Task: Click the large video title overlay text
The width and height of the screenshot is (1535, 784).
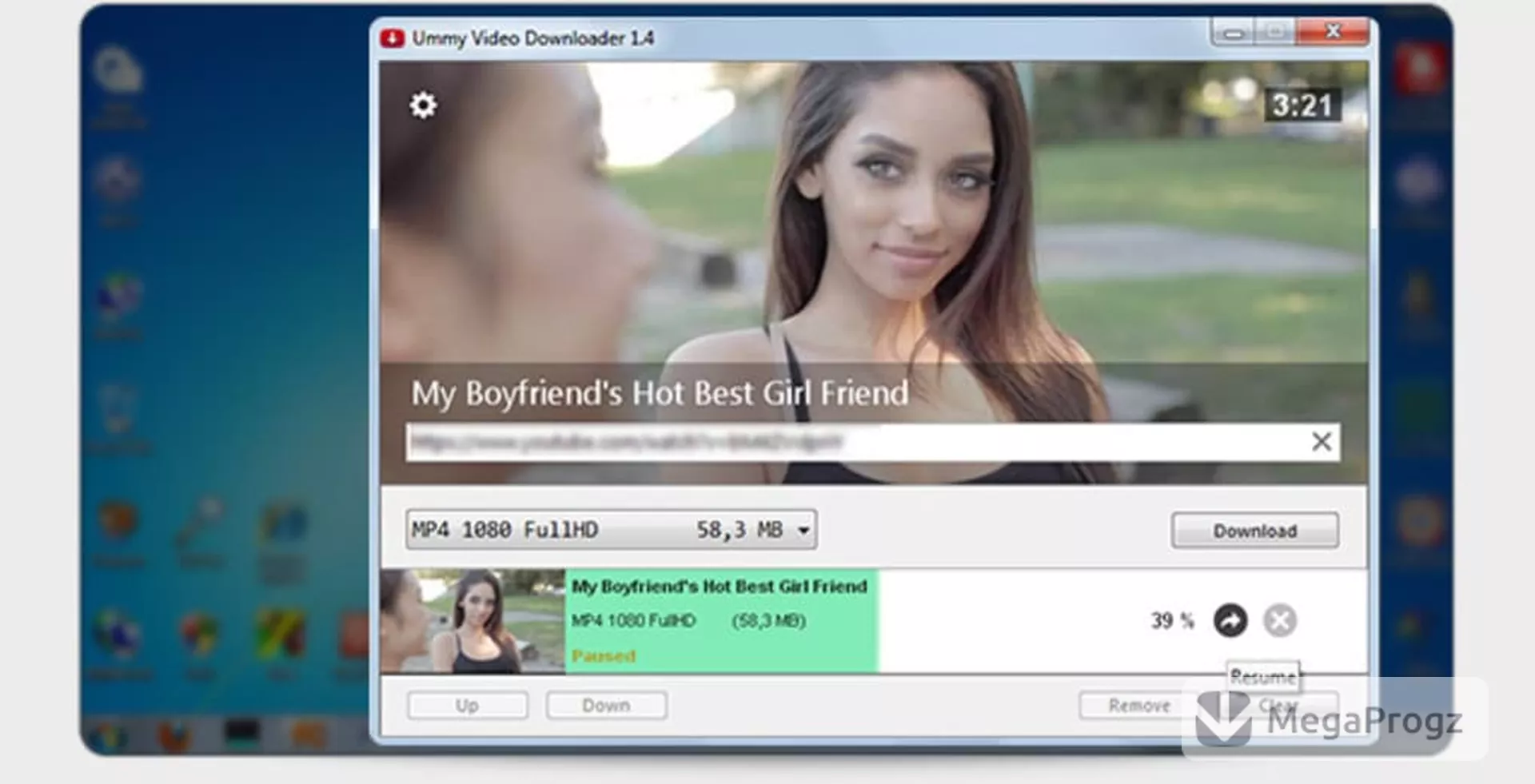Action: coord(660,393)
